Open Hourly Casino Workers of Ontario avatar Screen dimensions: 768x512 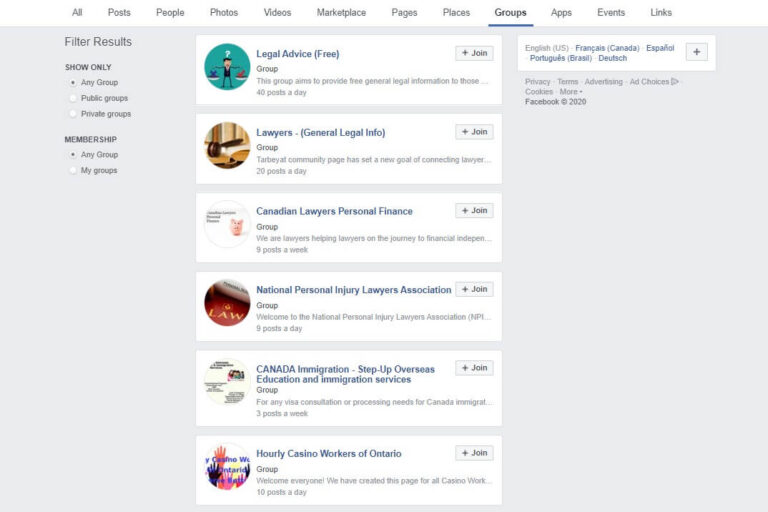click(227, 467)
